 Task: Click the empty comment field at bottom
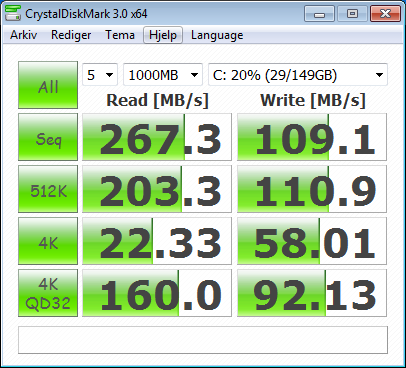pos(203,340)
